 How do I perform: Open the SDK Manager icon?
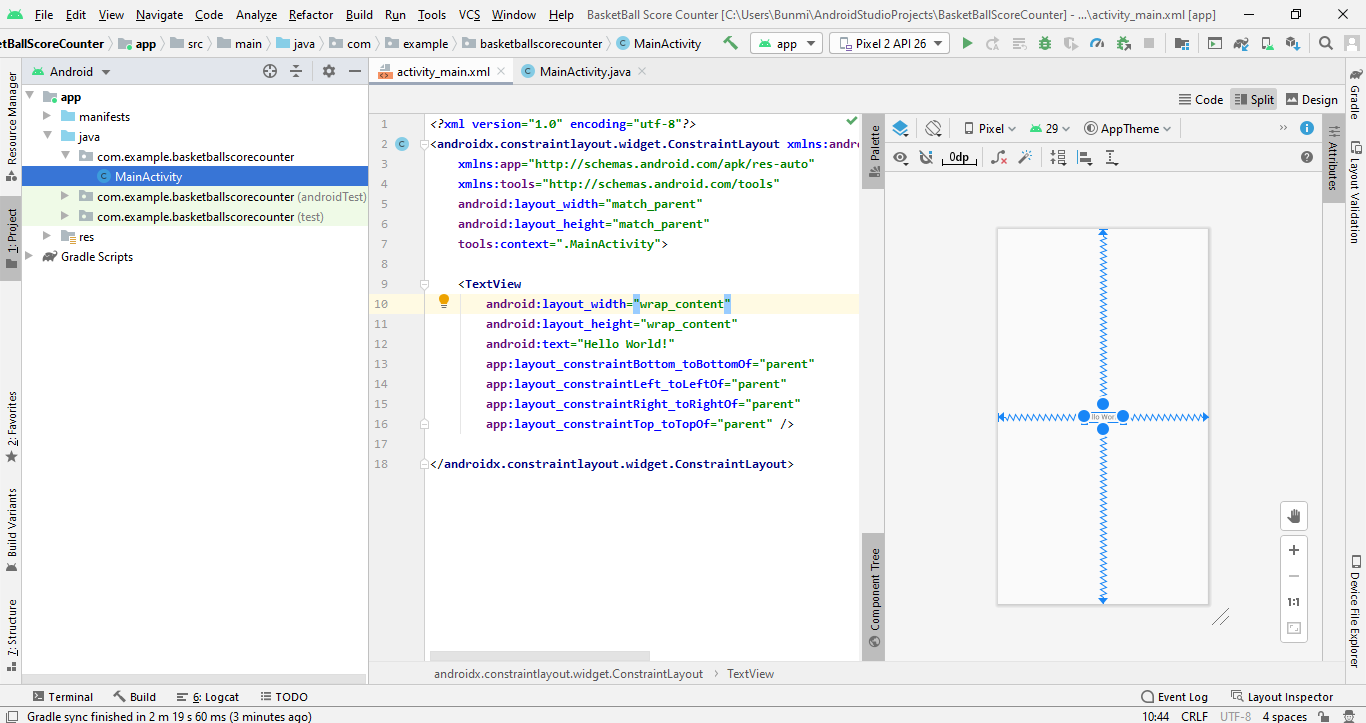1293,43
